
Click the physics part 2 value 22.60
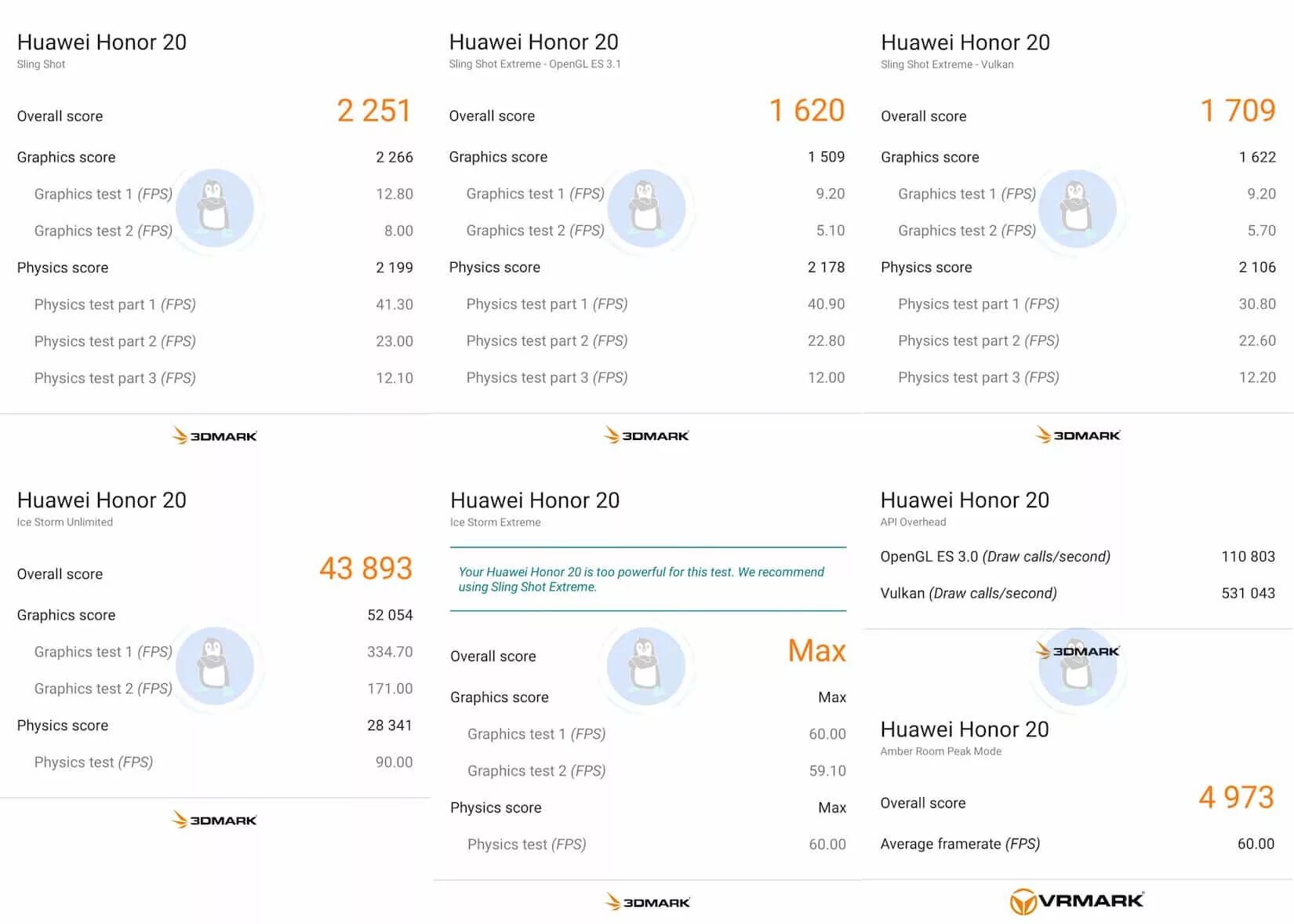pyautogui.click(x=1257, y=341)
